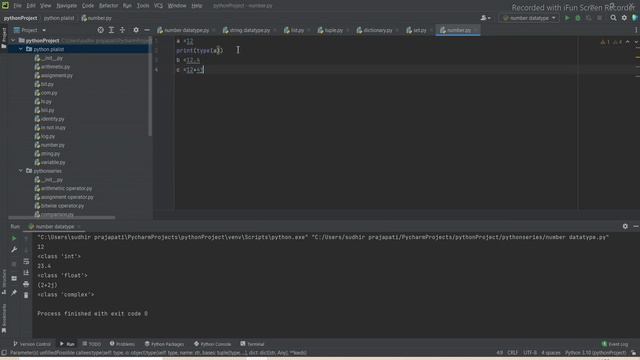Toggle soft-wrap in Run console
This screenshot has width=640, height=360.
pyautogui.click(x=26, y=261)
